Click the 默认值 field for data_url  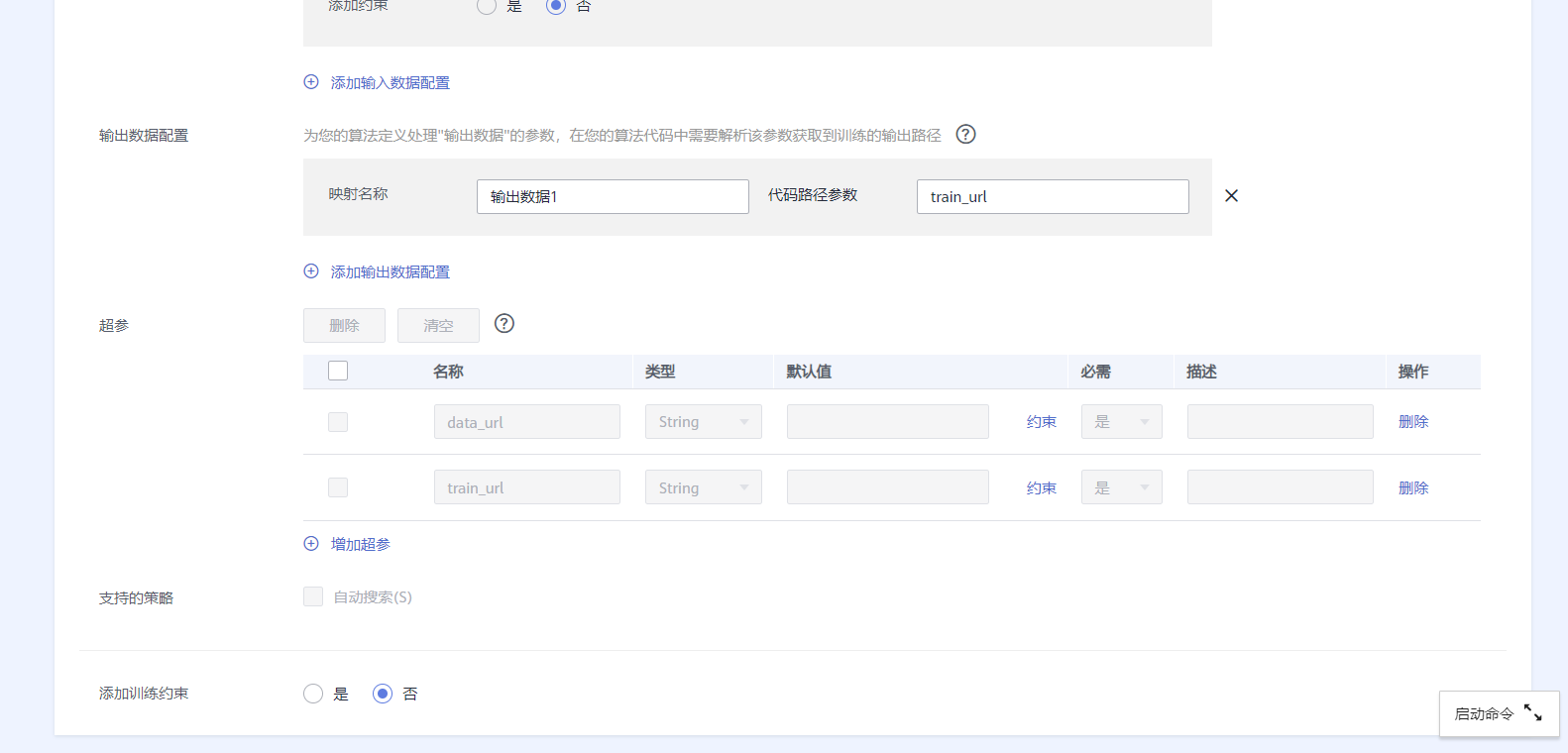[x=888, y=422]
